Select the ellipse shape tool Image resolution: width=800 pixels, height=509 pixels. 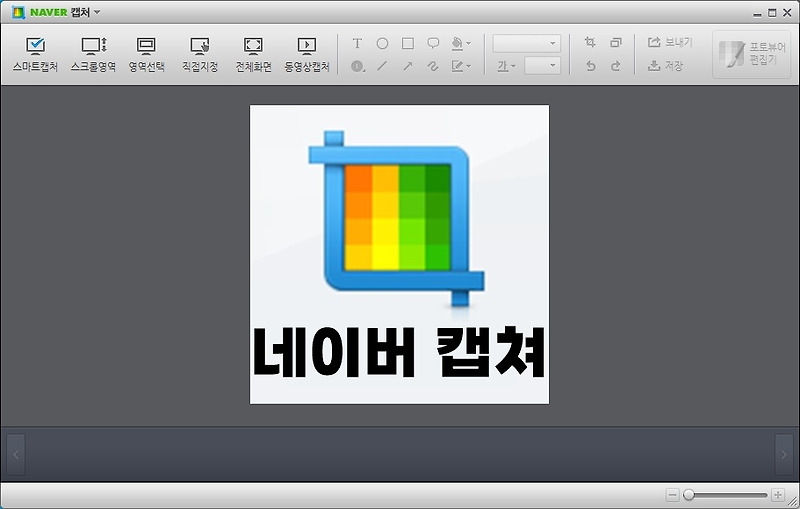coord(382,43)
